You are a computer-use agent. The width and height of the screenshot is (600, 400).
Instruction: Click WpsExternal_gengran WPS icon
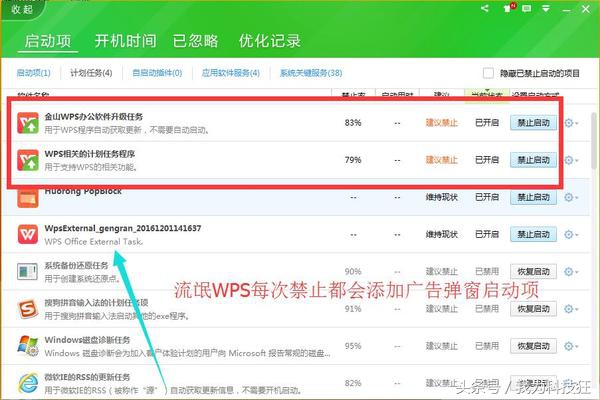pos(28,234)
